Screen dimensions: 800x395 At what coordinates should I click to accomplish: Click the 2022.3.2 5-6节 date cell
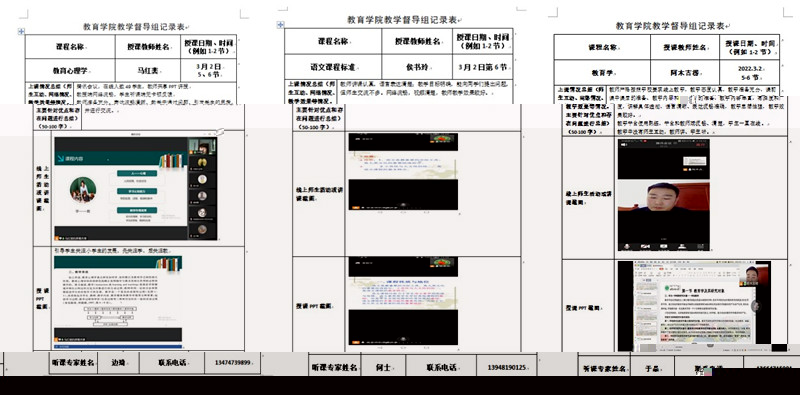tap(749, 72)
